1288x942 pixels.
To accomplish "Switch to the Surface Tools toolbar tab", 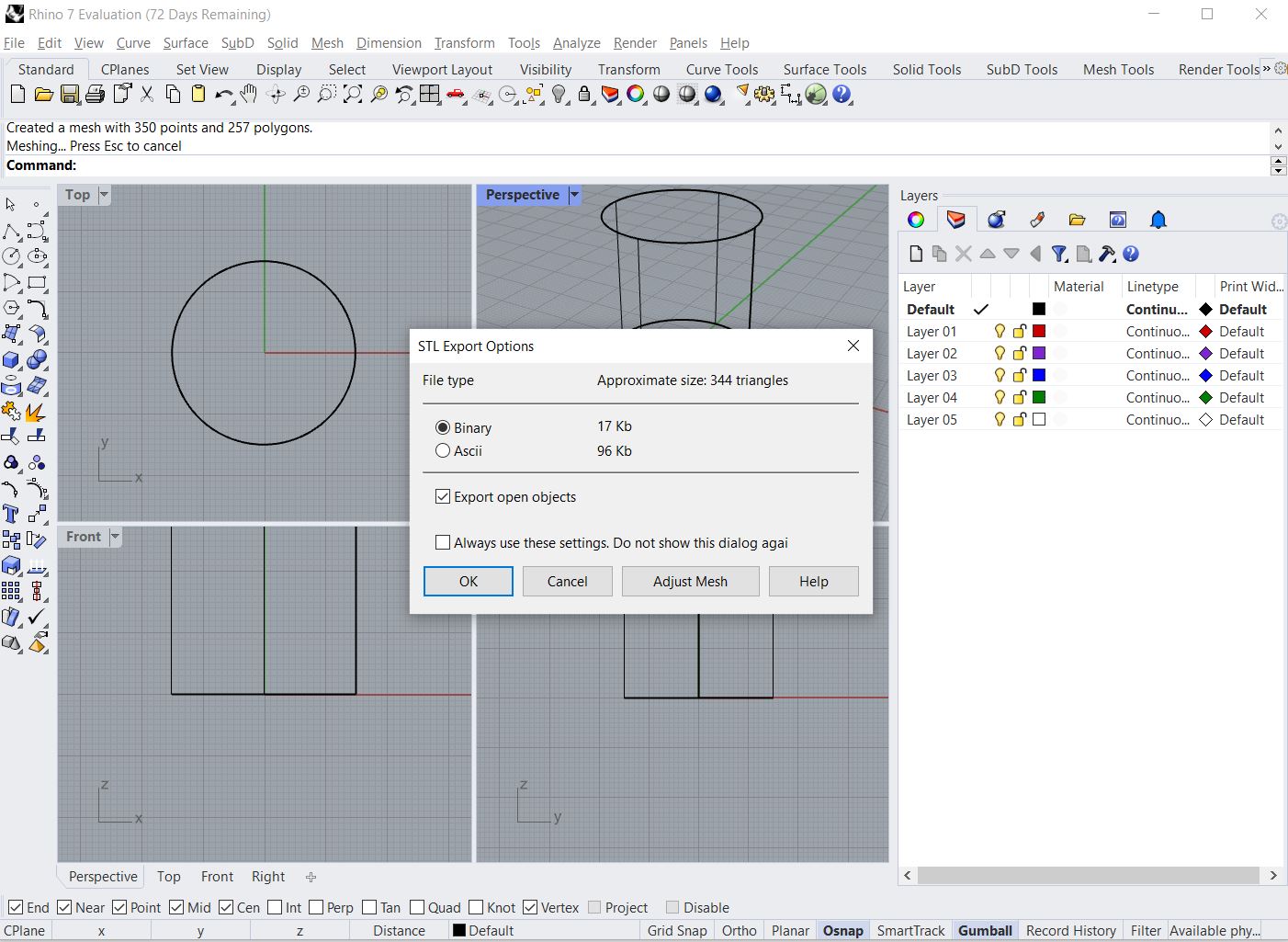I will pyautogui.click(x=824, y=70).
